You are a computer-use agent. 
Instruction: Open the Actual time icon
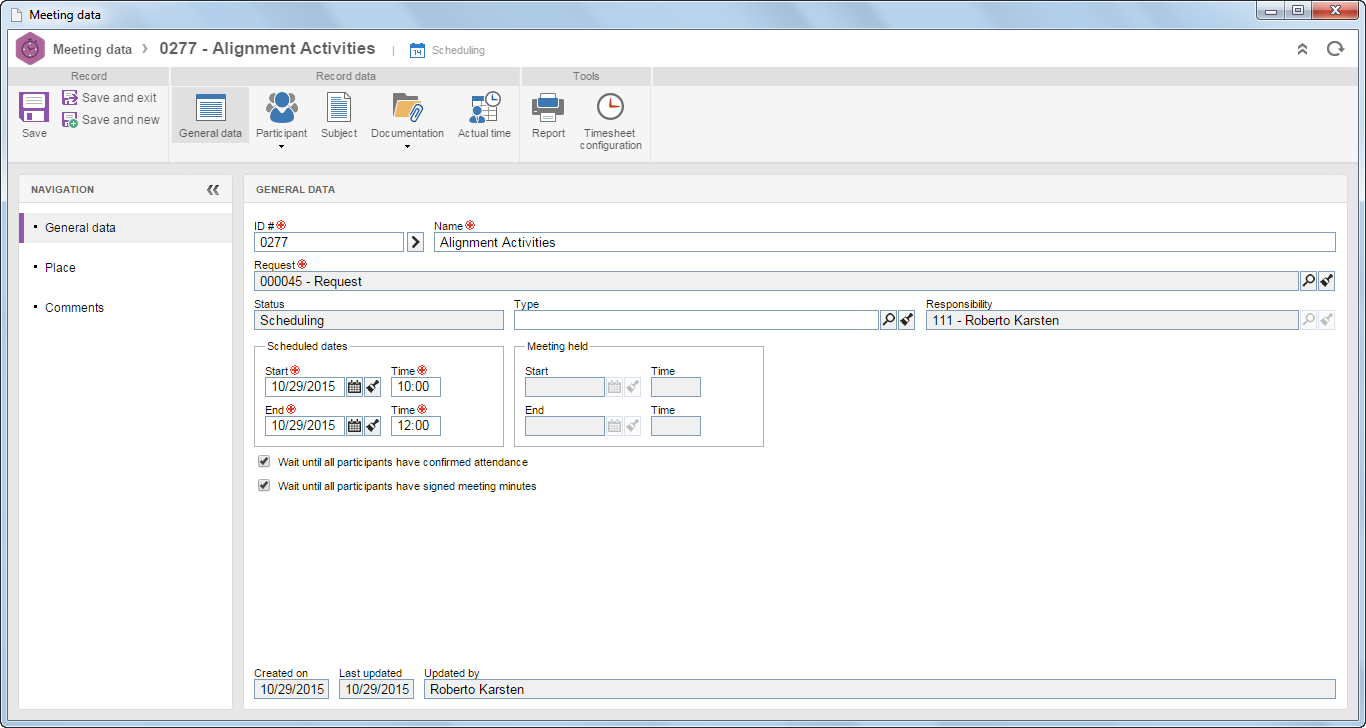pos(485,108)
